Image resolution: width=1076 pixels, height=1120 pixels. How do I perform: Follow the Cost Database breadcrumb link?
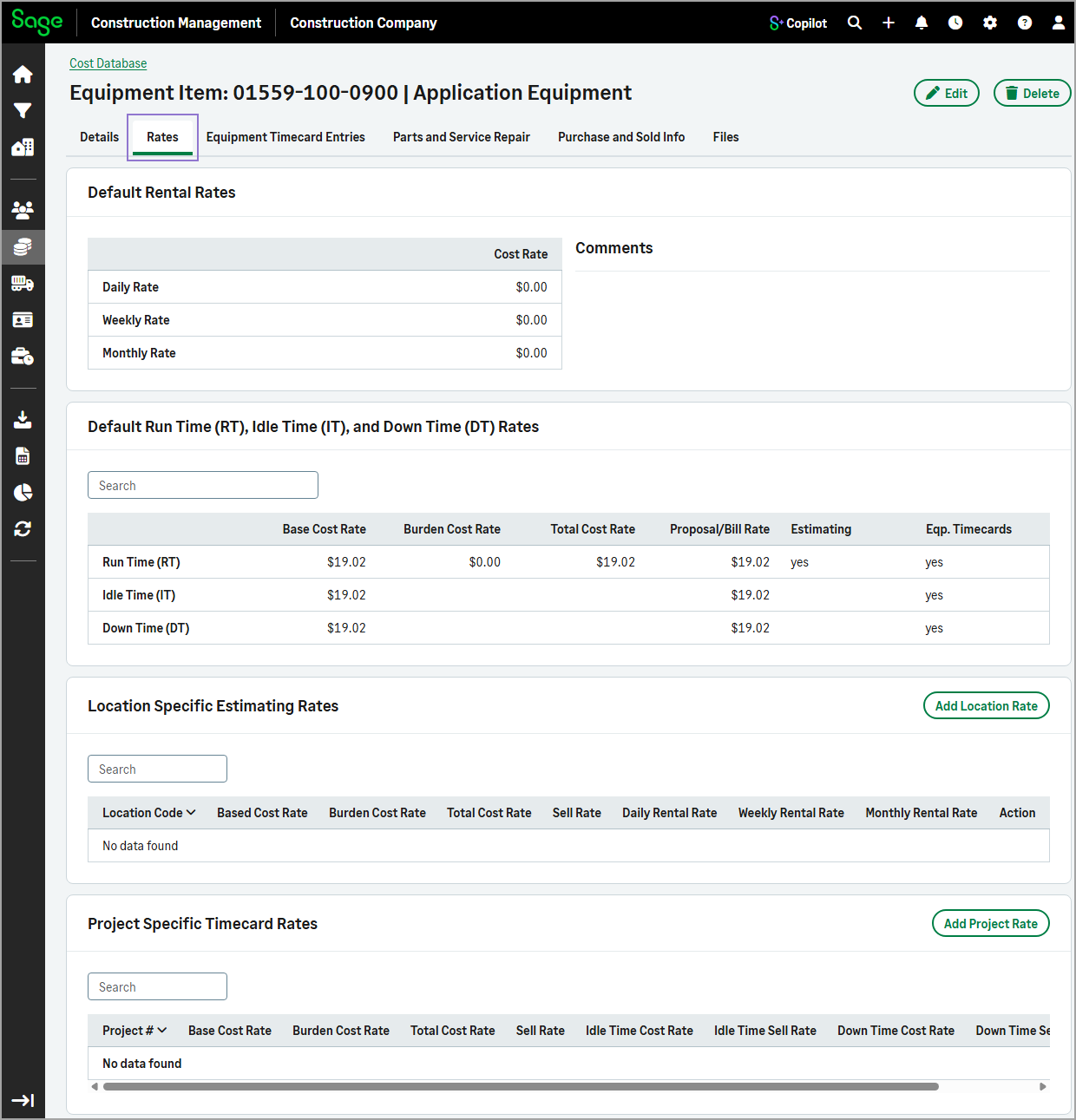tap(108, 63)
